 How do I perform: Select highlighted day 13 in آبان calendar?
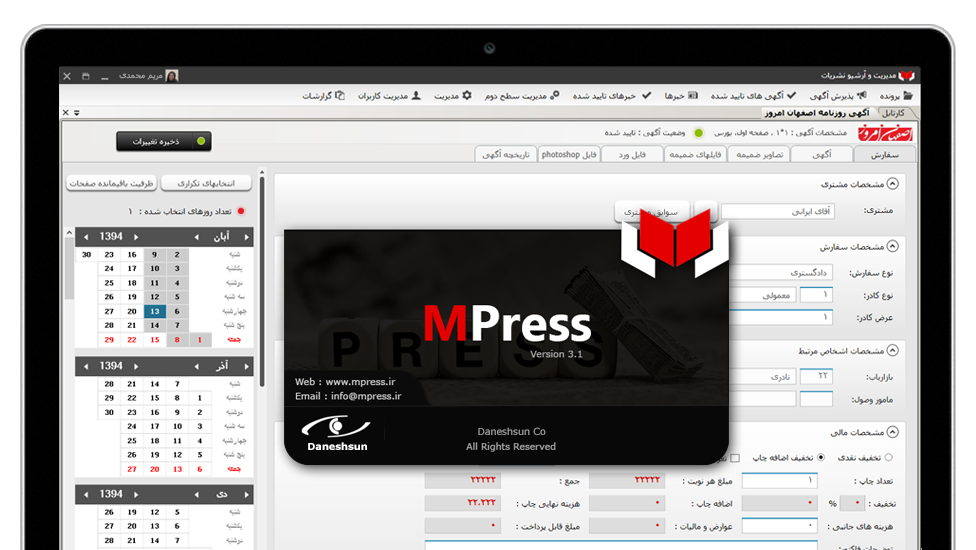154,311
